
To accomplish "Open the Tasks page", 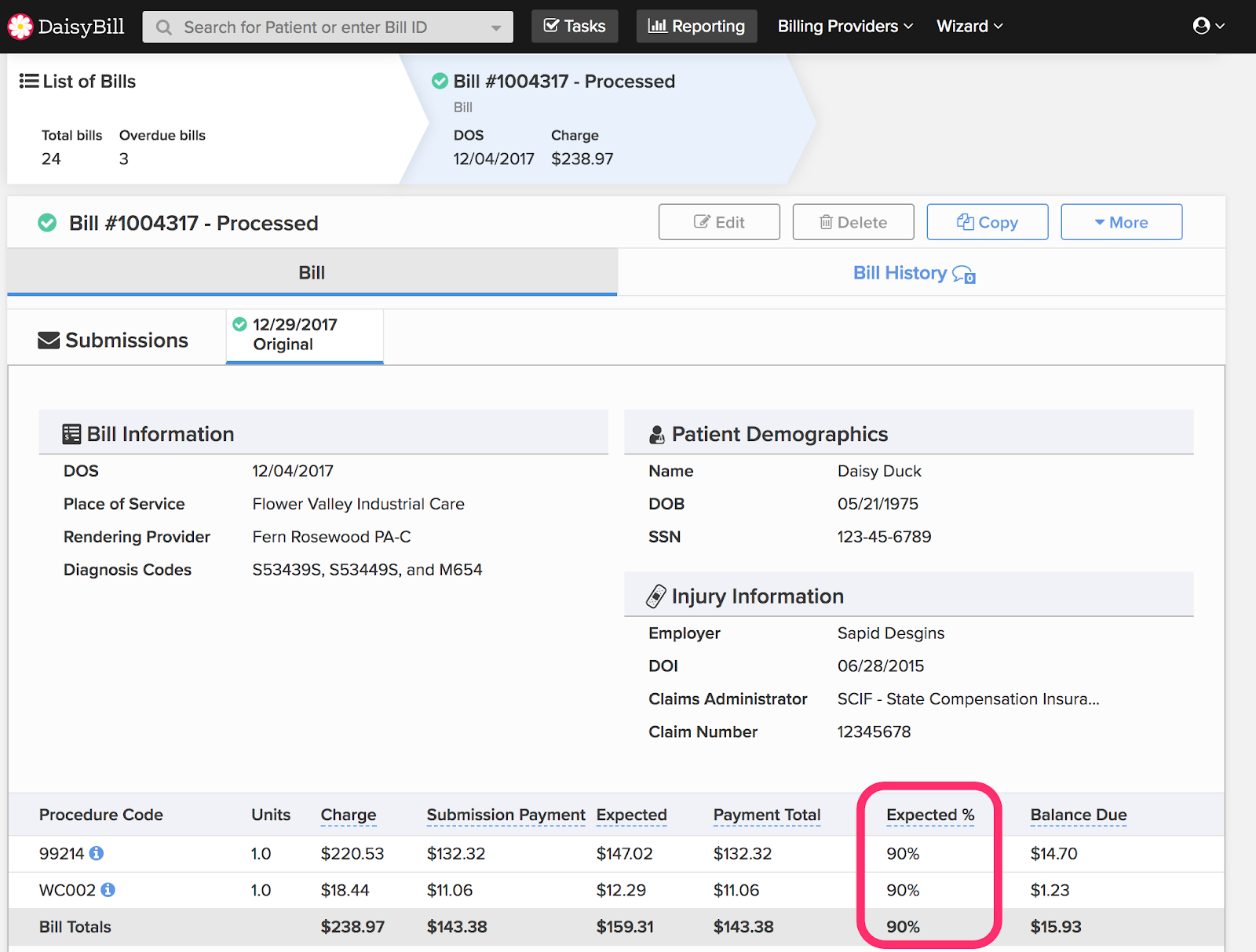I will [x=575, y=26].
